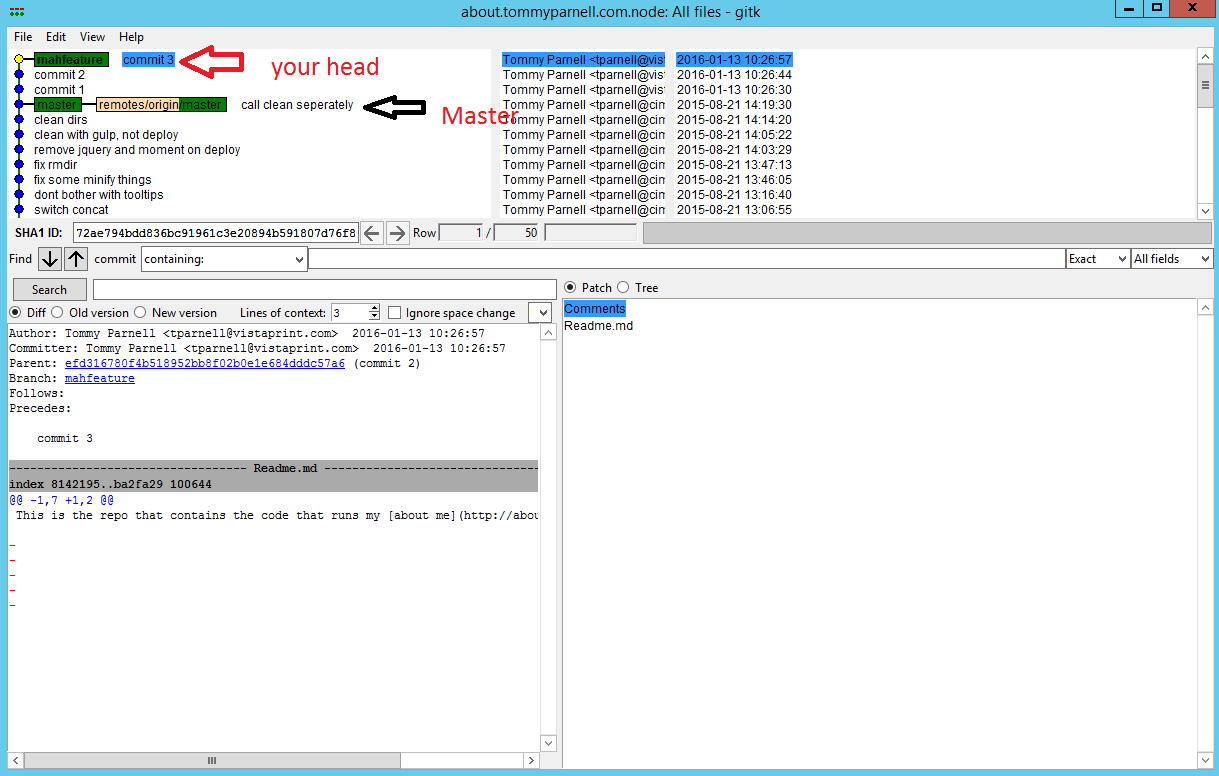Open the All fields dropdown
The height and width of the screenshot is (776, 1219).
(x=1170, y=259)
